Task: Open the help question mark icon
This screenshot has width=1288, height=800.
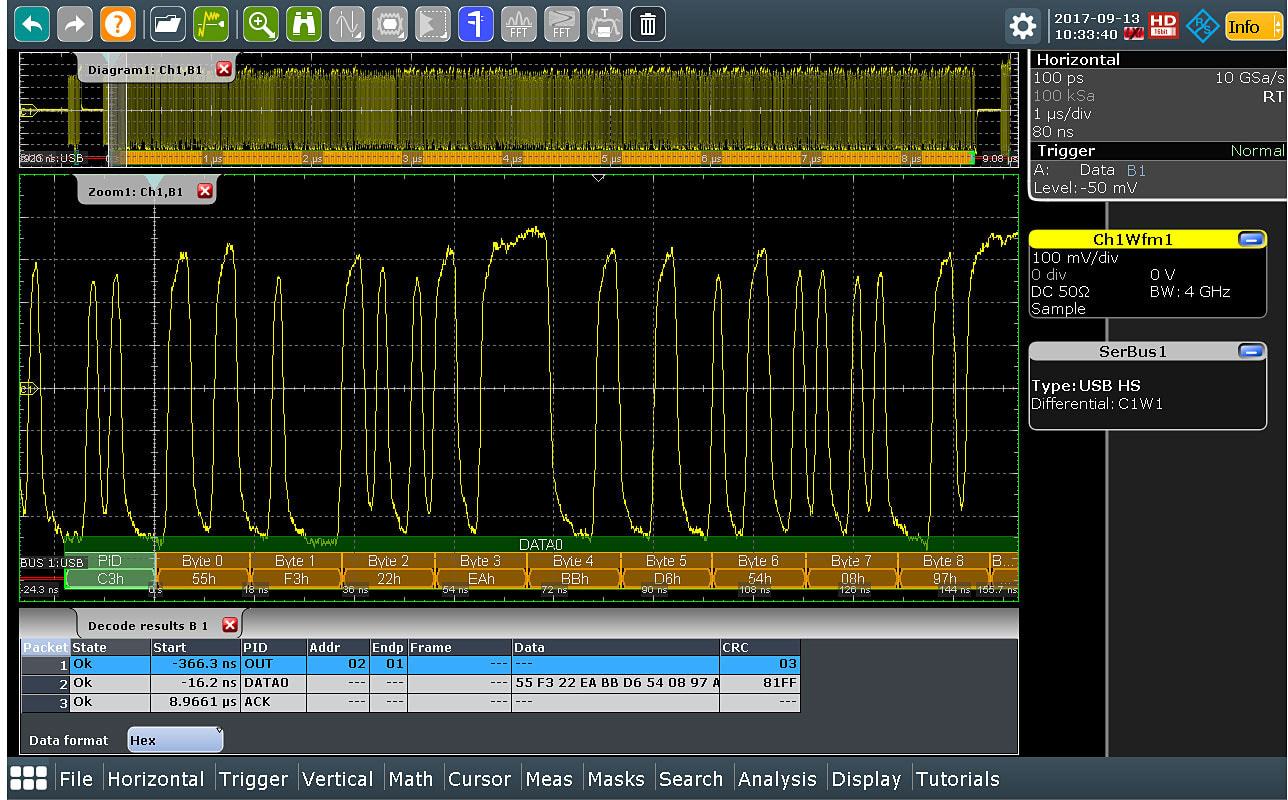Action: click(118, 24)
